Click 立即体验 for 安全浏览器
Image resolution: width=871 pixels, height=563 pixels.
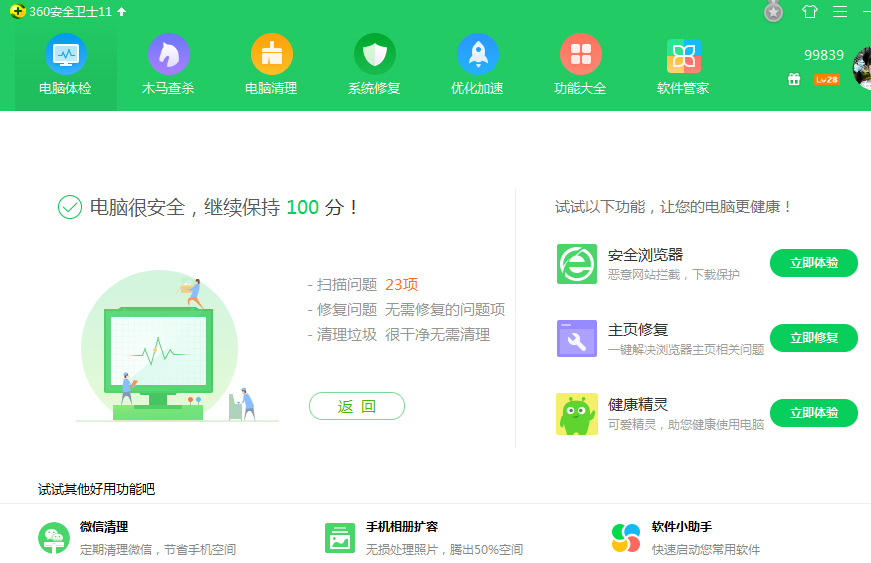pos(813,263)
